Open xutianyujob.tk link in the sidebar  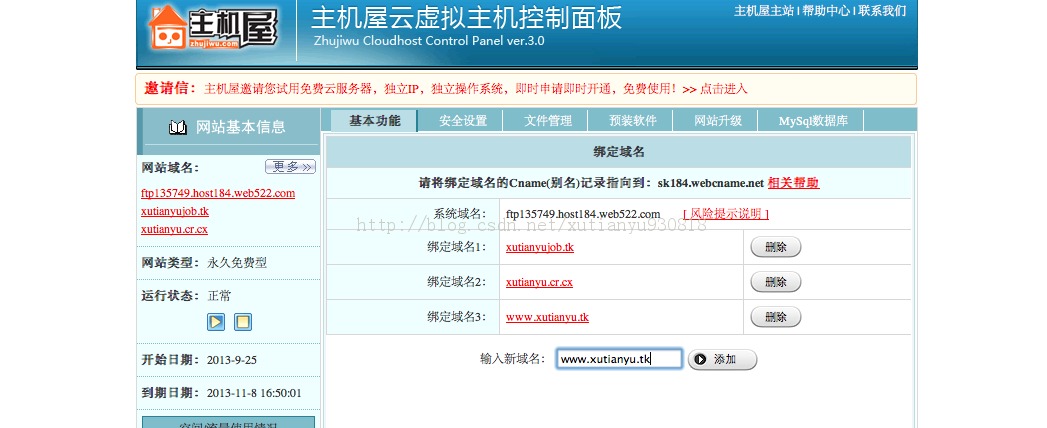(x=175, y=212)
